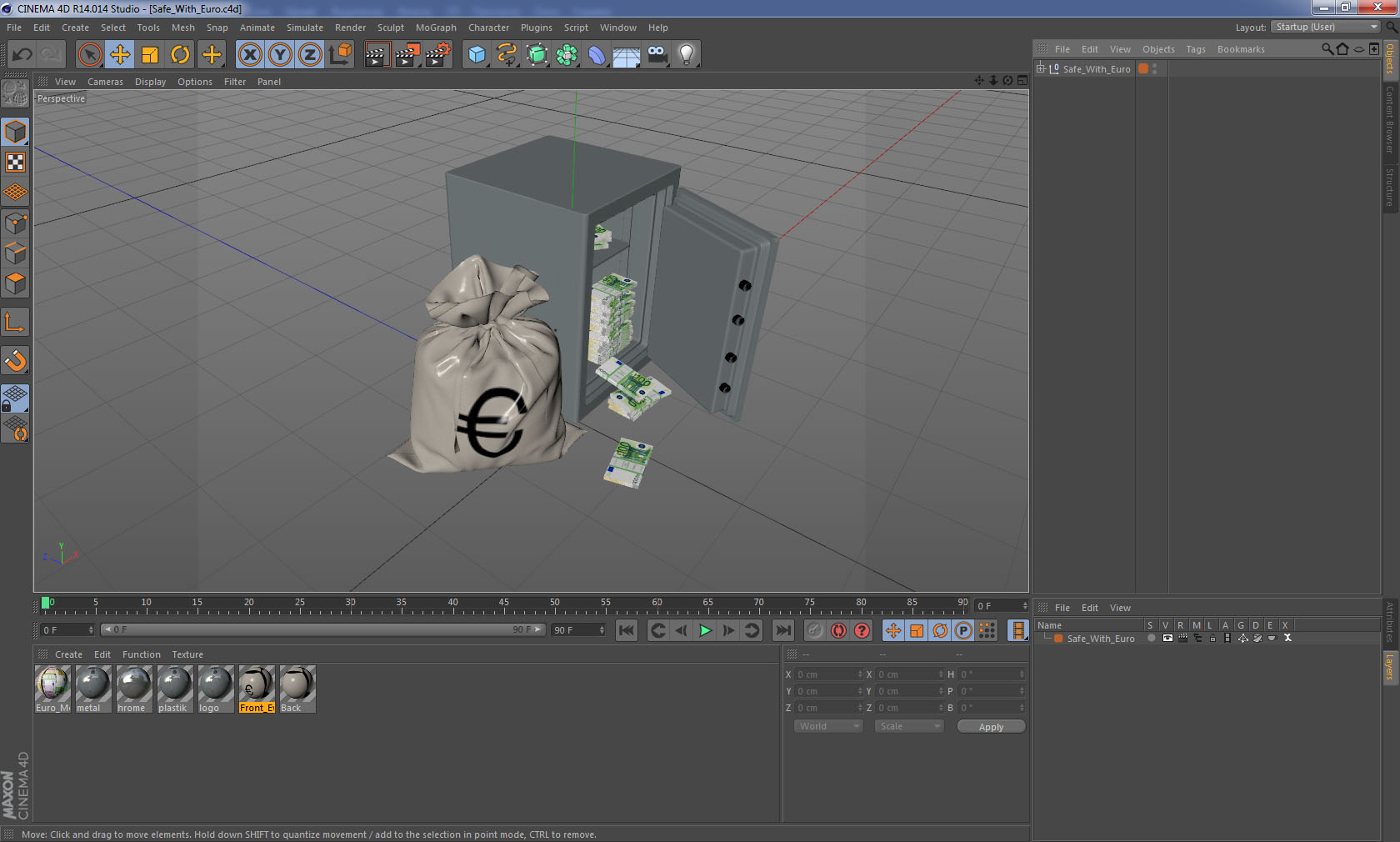1400x842 pixels.
Task: Toggle layer lock for Safe_With_Euro
Action: [x=1212, y=638]
